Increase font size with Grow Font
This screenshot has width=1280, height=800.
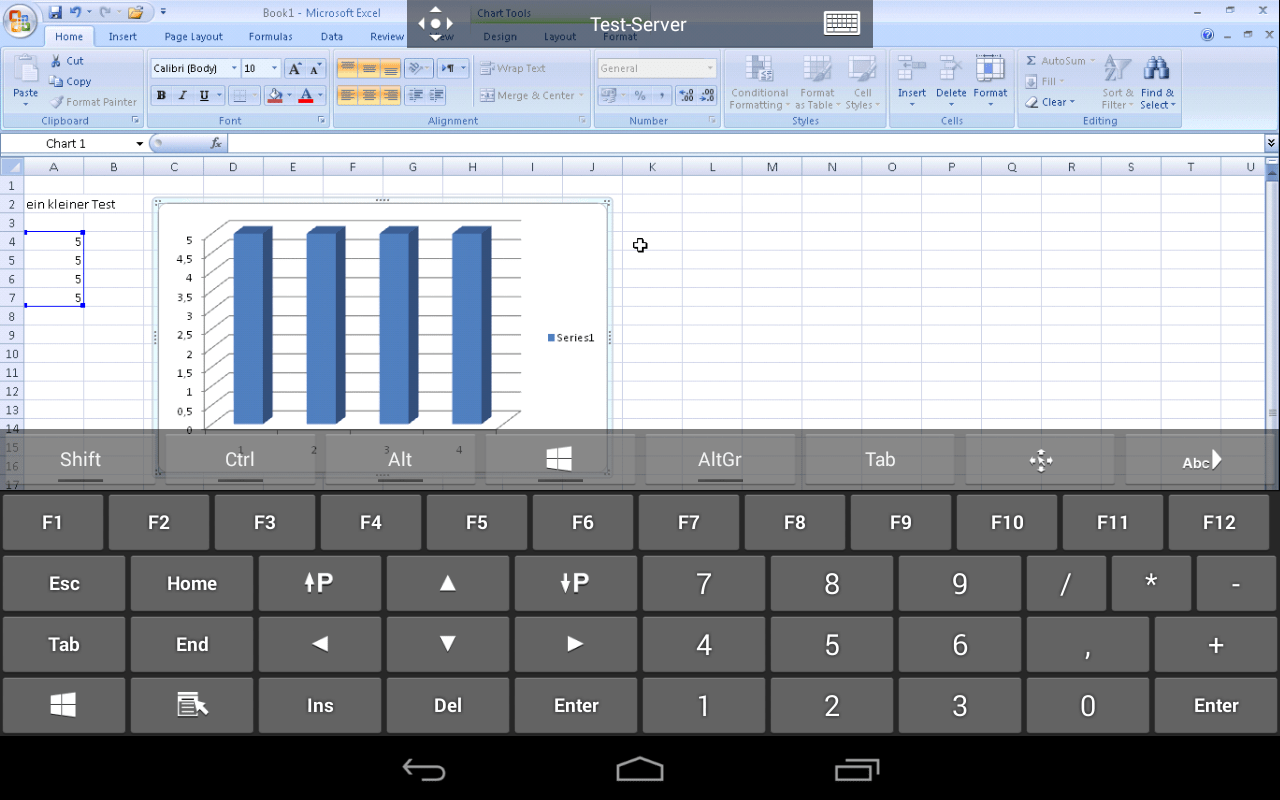click(x=295, y=69)
